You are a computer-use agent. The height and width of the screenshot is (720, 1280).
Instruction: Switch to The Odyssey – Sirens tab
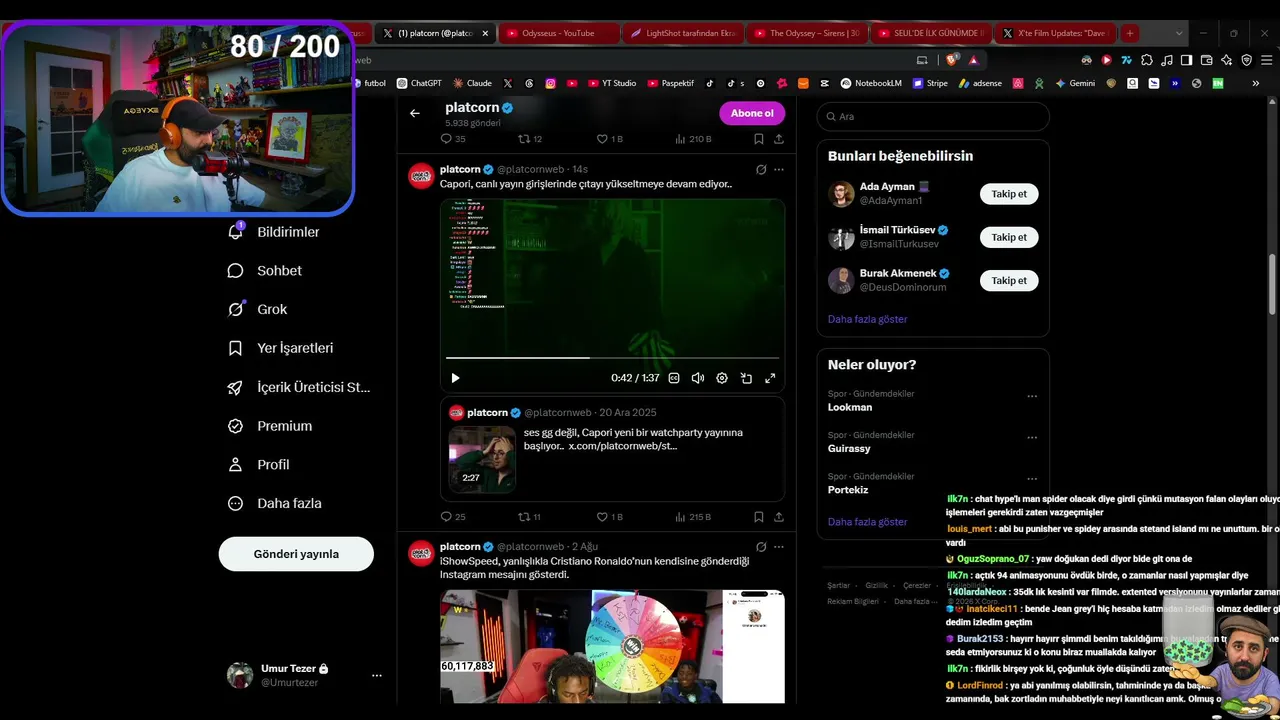tap(808, 33)
